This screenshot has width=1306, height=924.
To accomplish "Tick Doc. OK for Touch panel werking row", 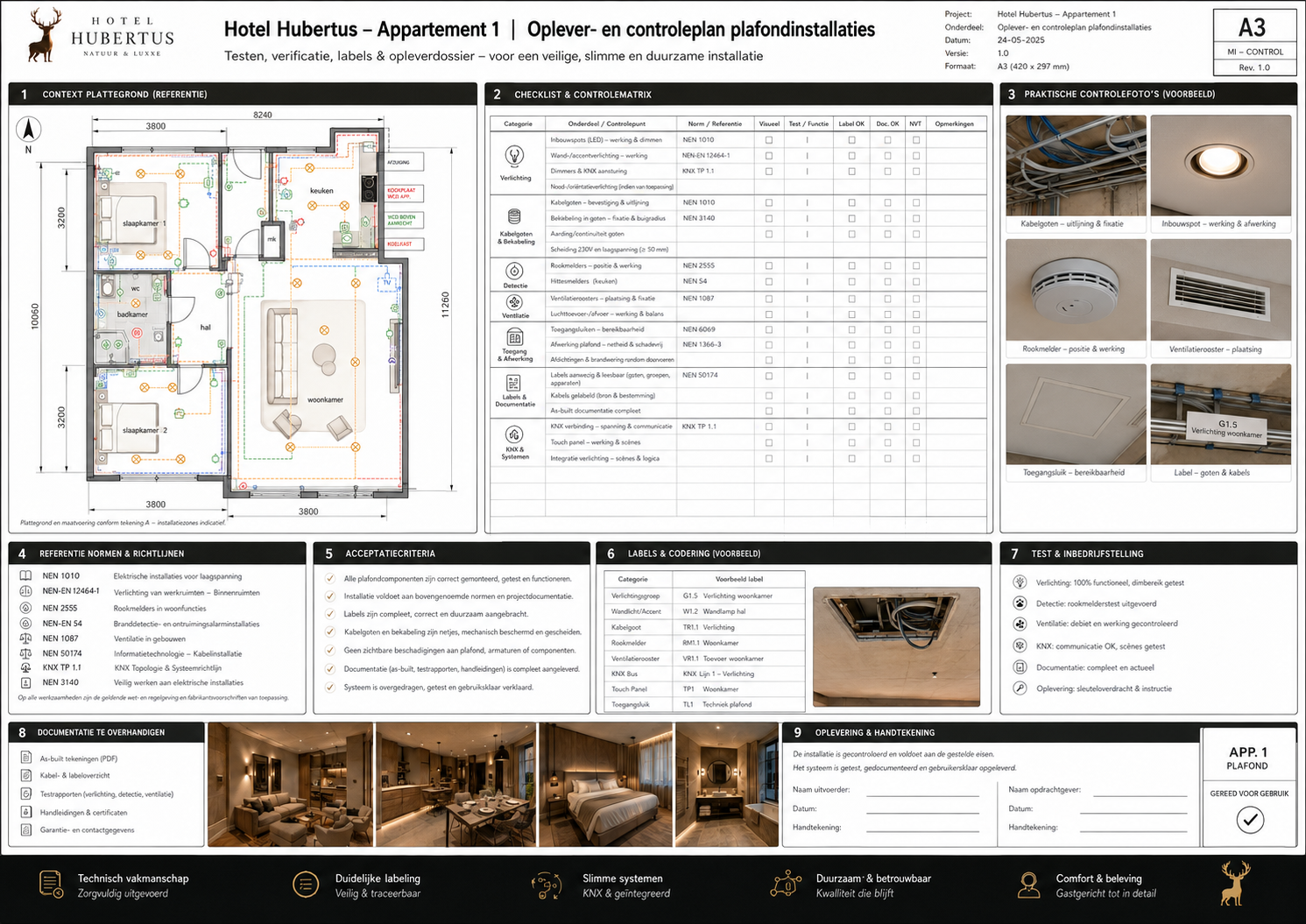I will (887, 442).
